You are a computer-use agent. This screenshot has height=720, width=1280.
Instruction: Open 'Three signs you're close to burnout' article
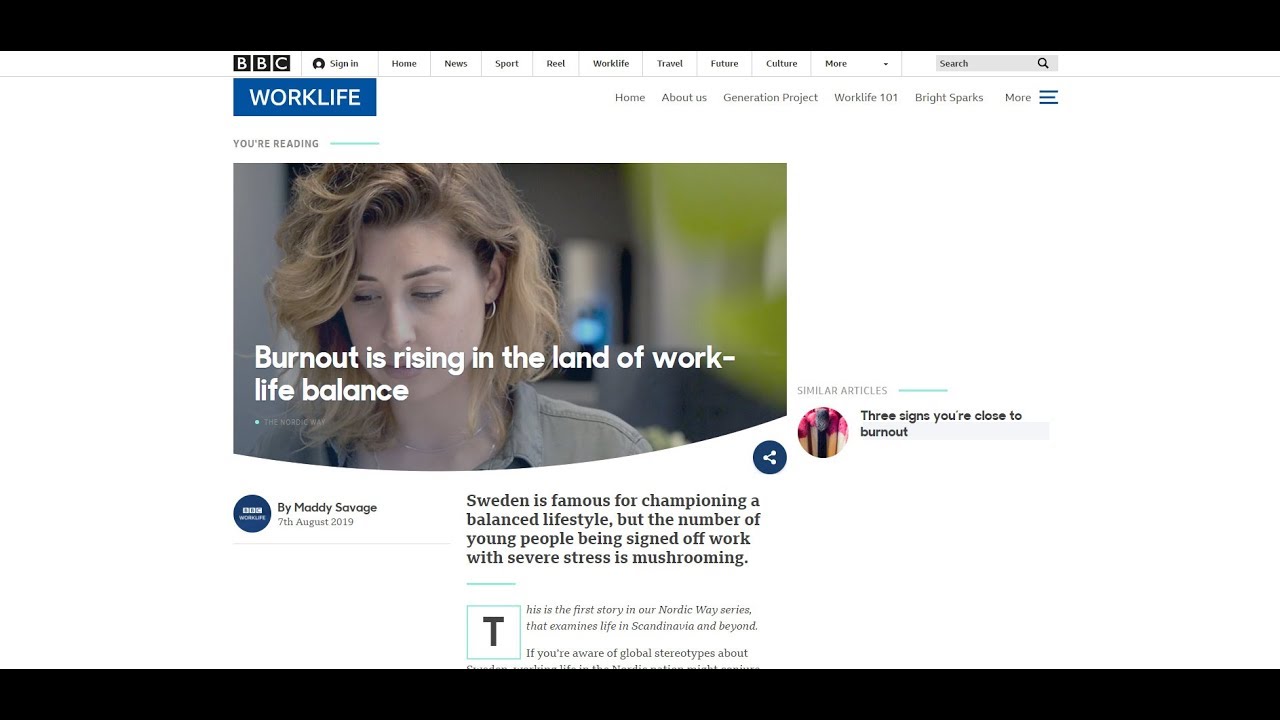click(x=941, y=423)
